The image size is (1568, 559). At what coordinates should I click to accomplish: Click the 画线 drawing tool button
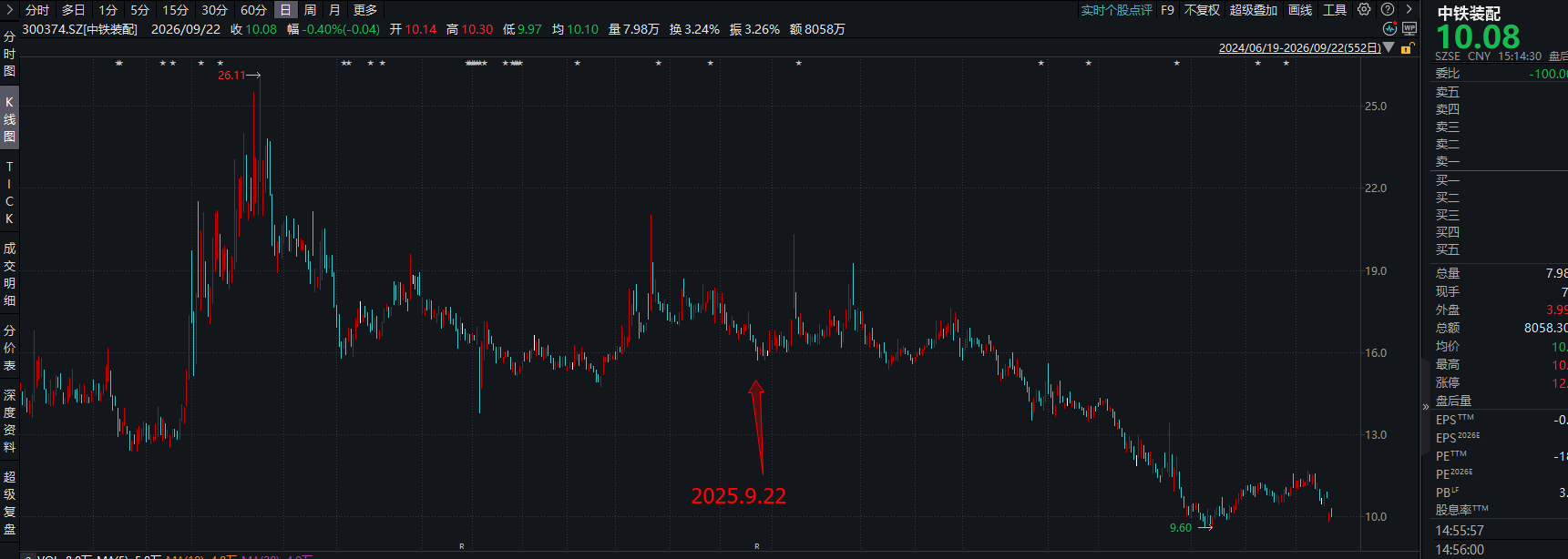tap(1300, 10)
